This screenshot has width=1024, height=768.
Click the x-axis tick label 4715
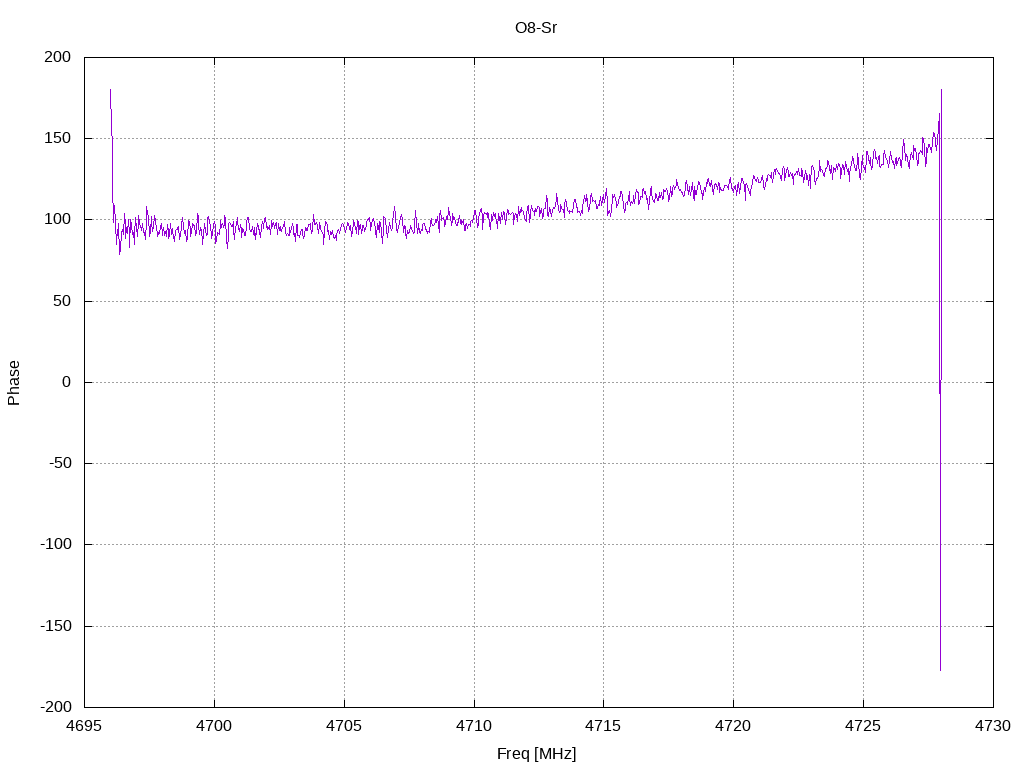(603, 726)
